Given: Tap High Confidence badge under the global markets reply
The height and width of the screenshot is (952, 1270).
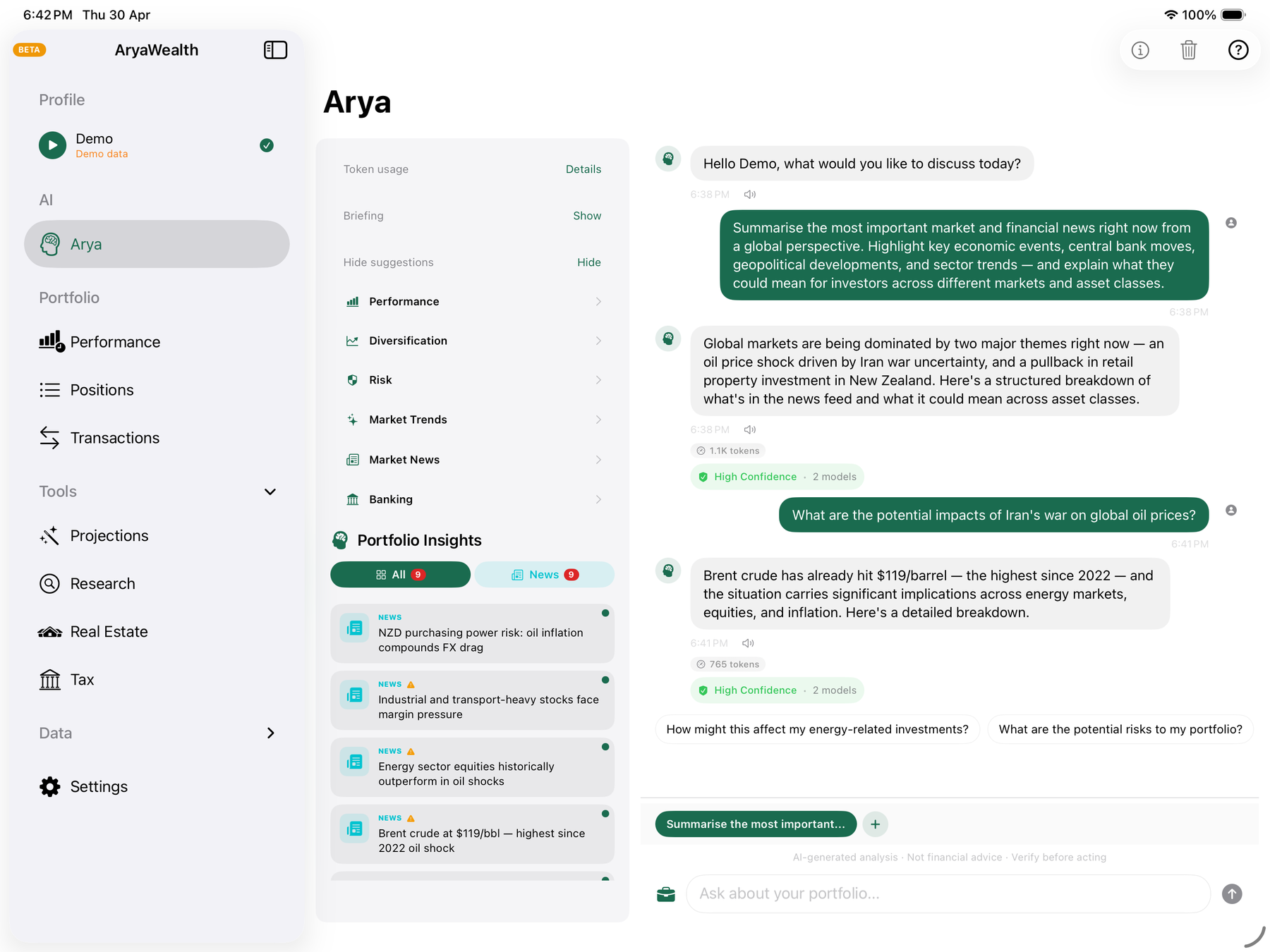Looking at the screenshot, I should coord(777,477).
